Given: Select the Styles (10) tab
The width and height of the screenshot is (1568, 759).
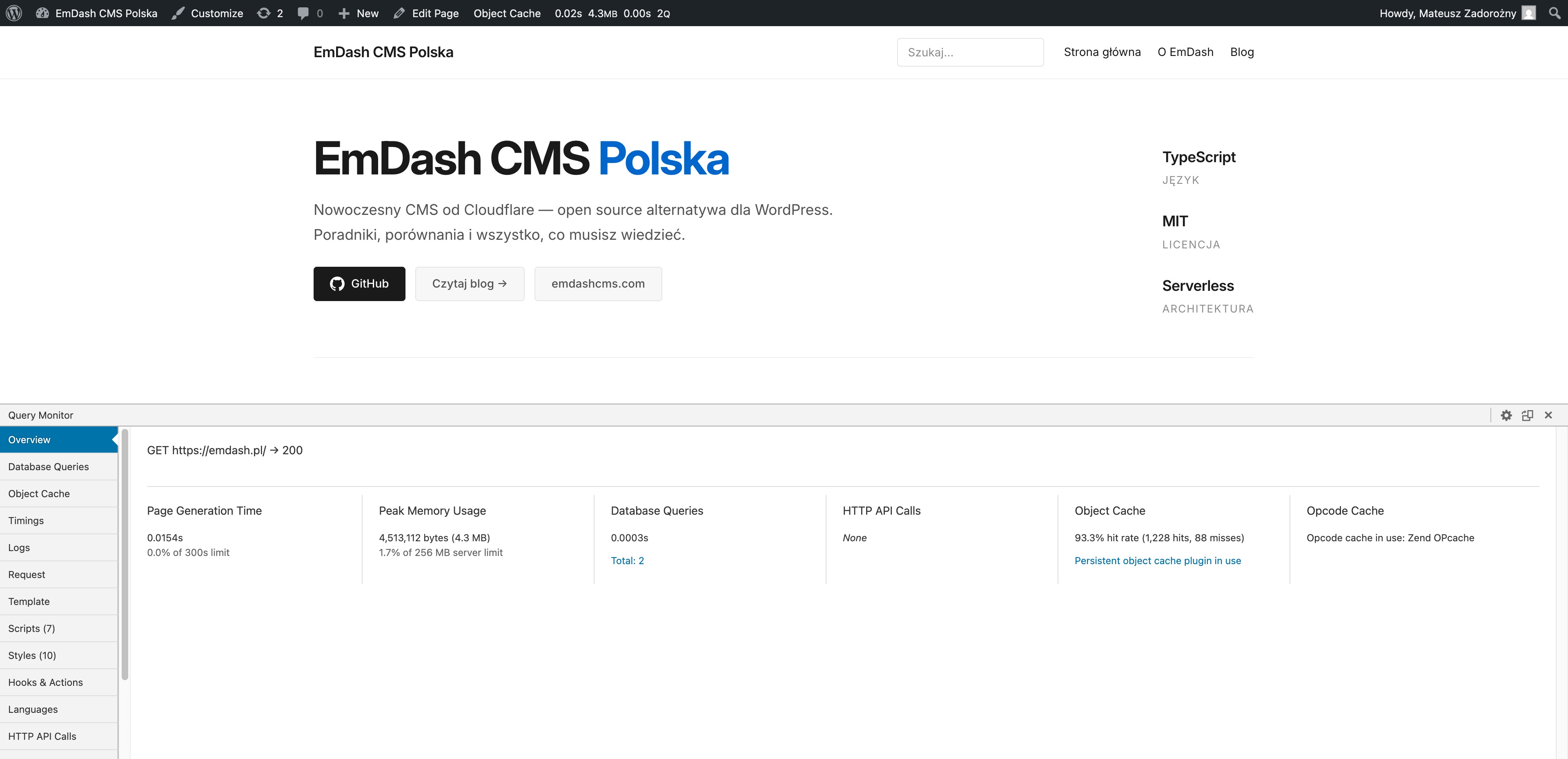Looking at the screenshot, I should pyautogui.click(x=32, y=655).
